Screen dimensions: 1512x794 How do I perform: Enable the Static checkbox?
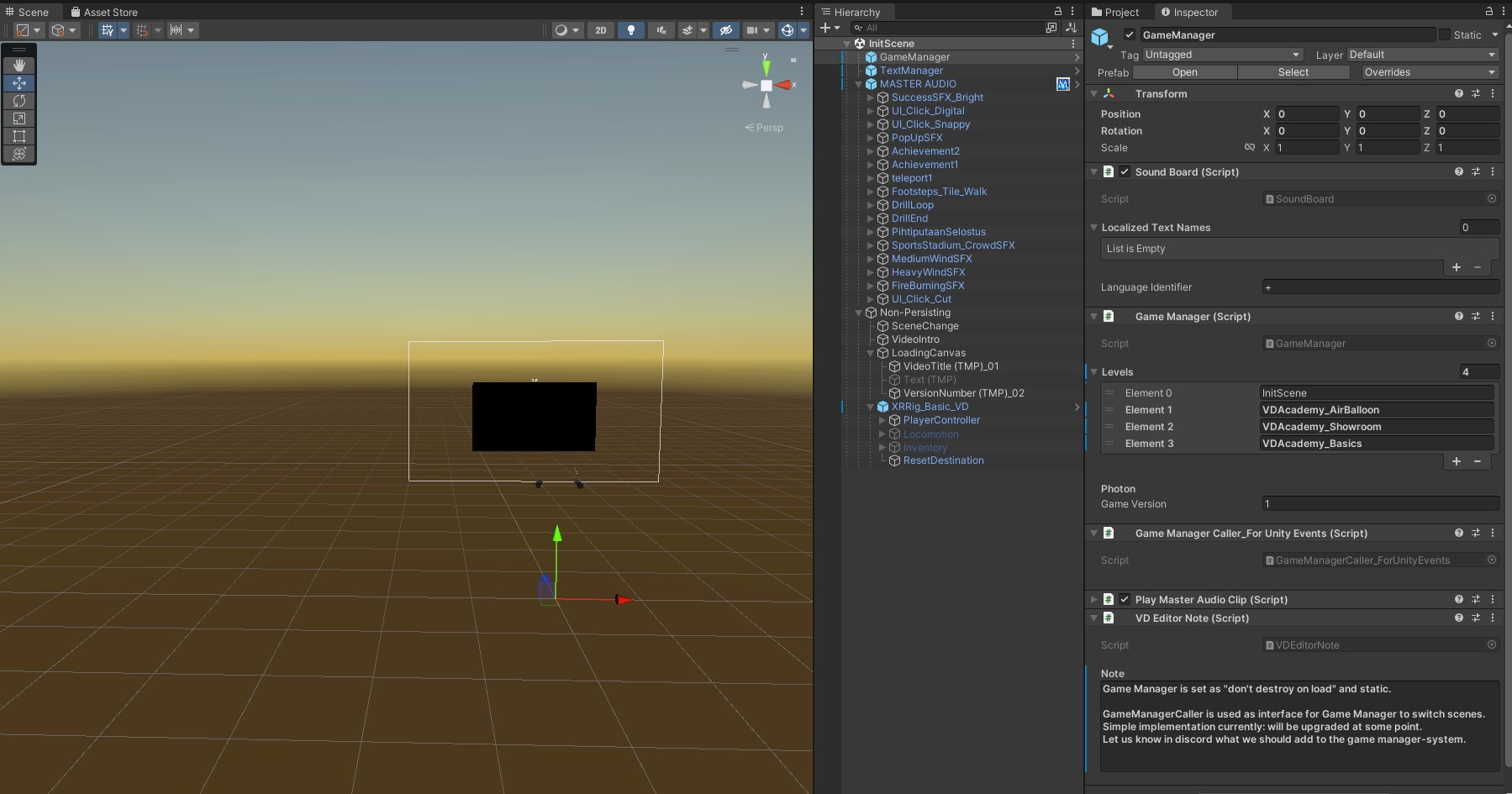(x=1444, y=35)
